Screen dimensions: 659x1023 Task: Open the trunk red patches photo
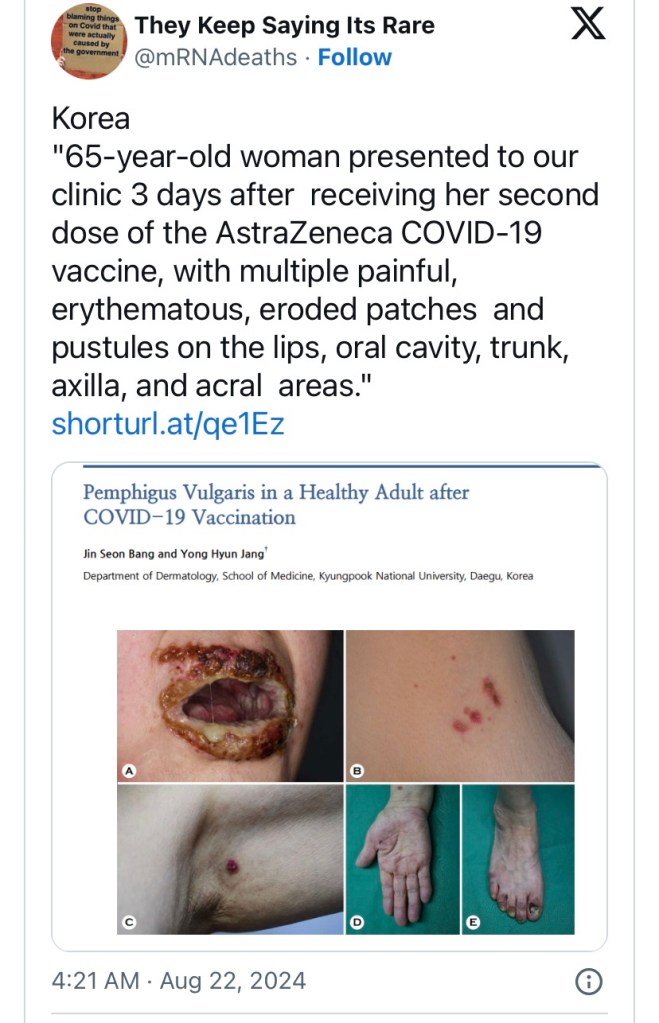(460, 705)
